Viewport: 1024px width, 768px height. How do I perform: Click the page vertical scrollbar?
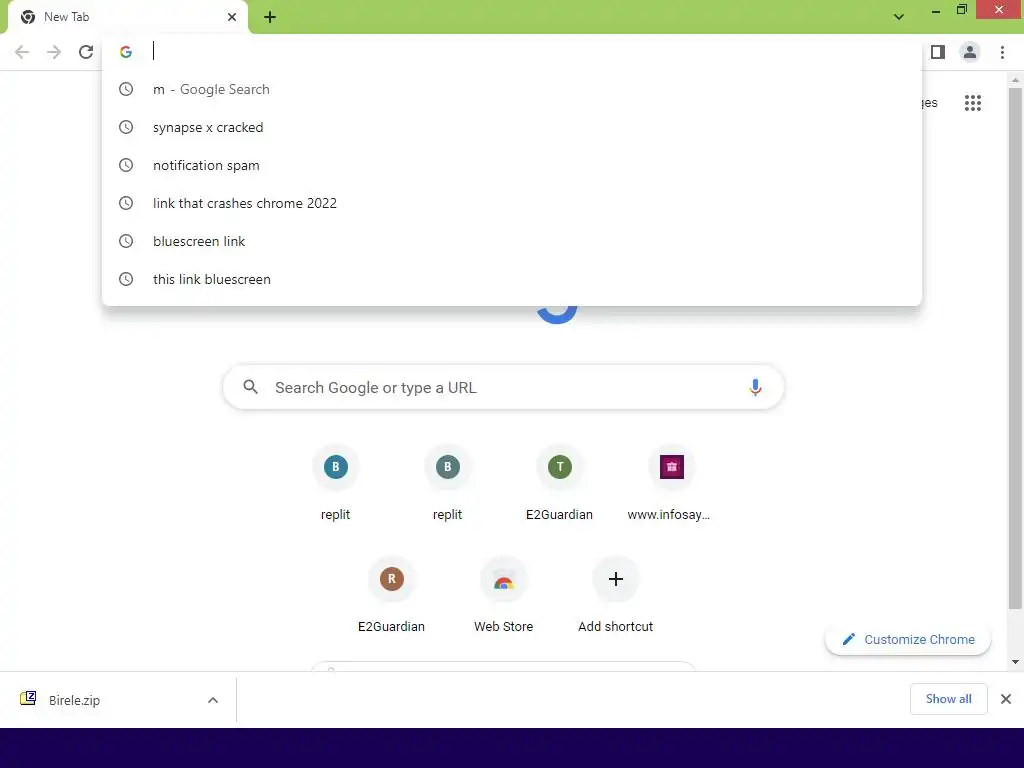(x=1015, y=348)
